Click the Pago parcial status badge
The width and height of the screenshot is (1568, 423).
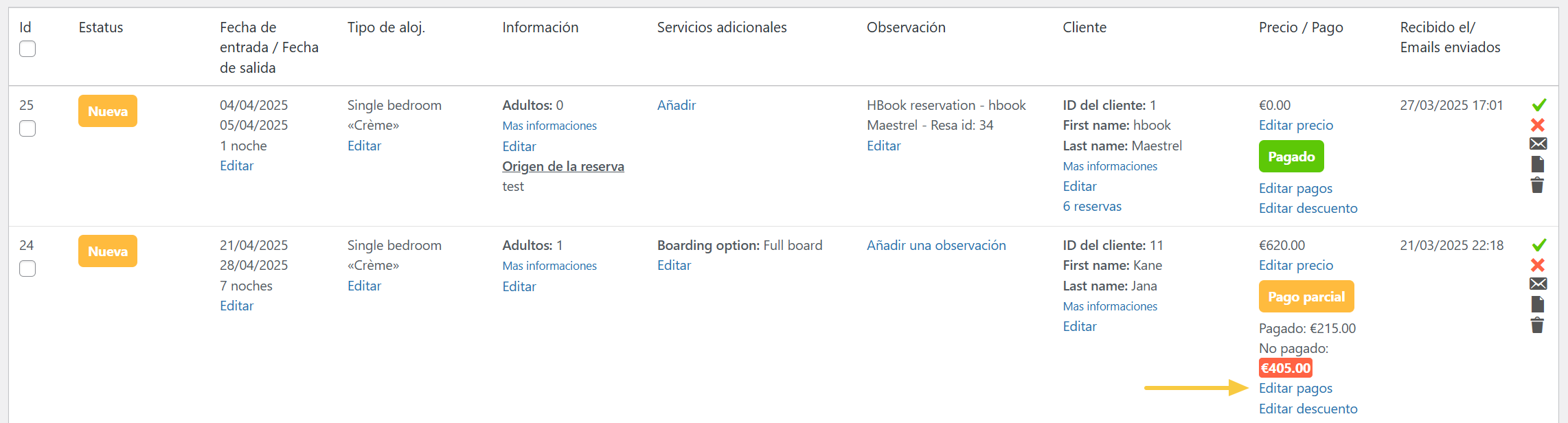(1306, 297)
